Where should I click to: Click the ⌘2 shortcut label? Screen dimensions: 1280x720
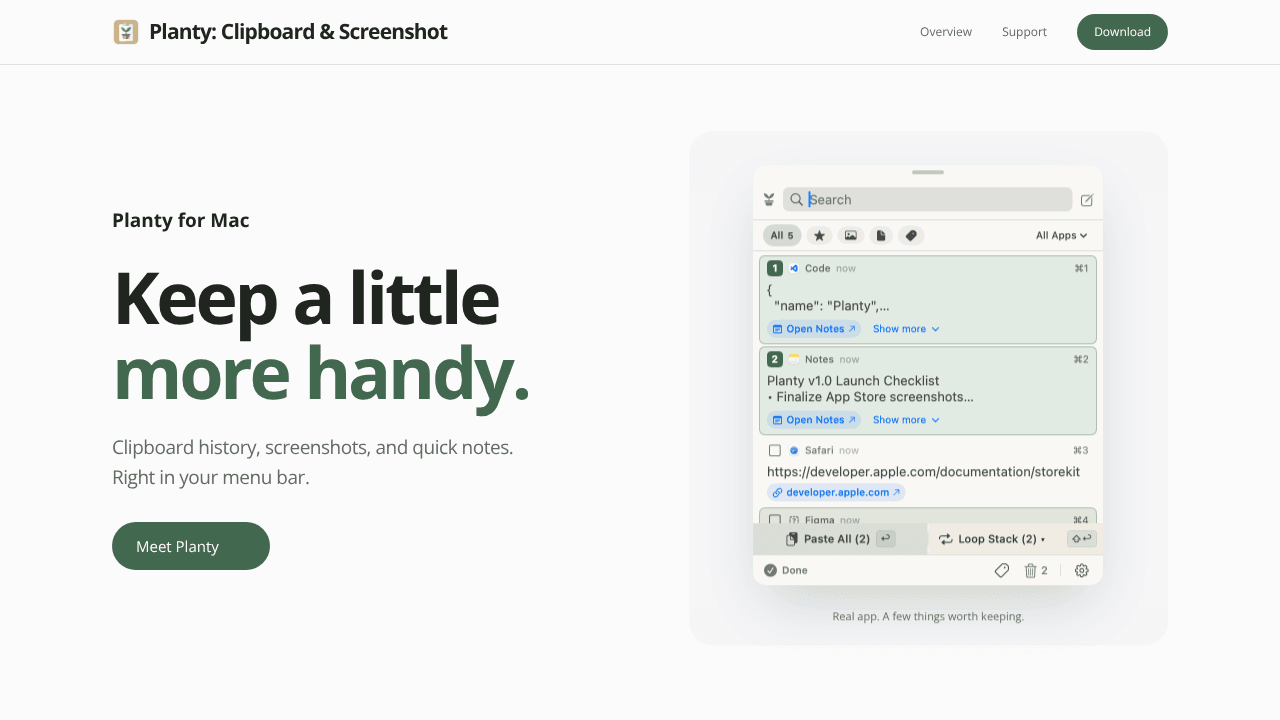coord(1081,359)
